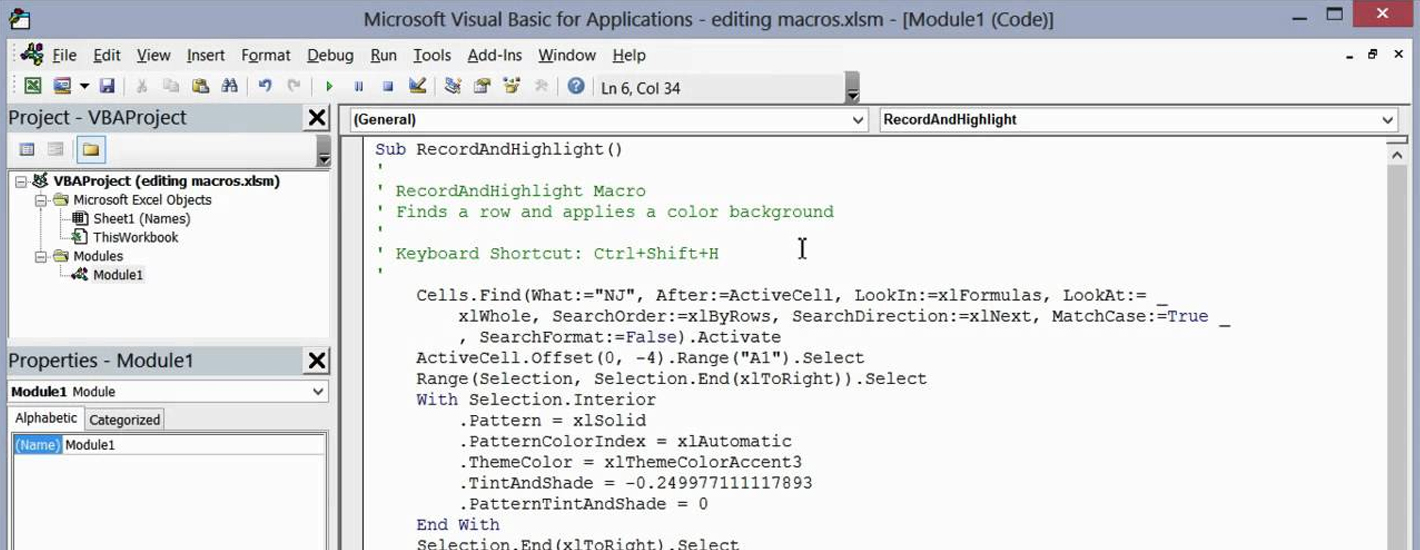Click the Reset stop icon
Screen dimensions: 1420x550
388,87
